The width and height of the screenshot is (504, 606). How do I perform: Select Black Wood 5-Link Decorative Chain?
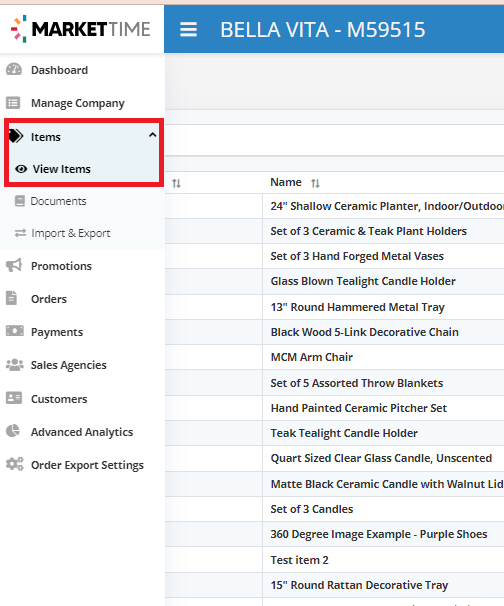tap(364, 332)
